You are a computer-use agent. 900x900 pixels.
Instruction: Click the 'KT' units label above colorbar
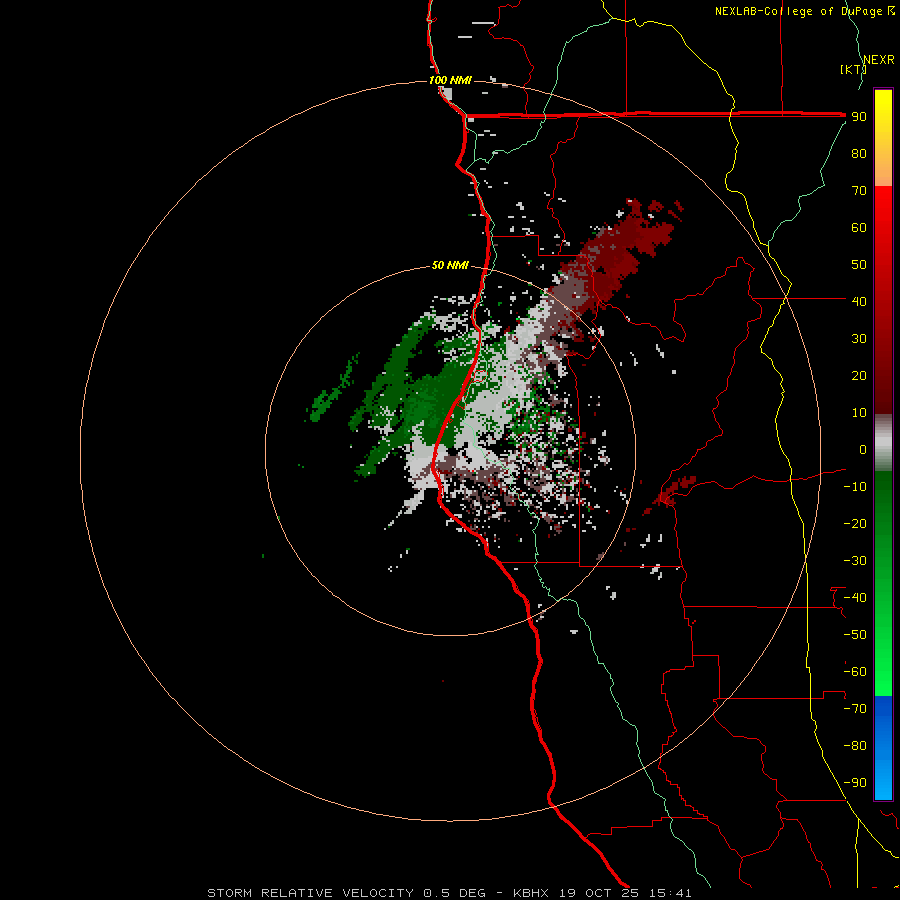point(854,69)
